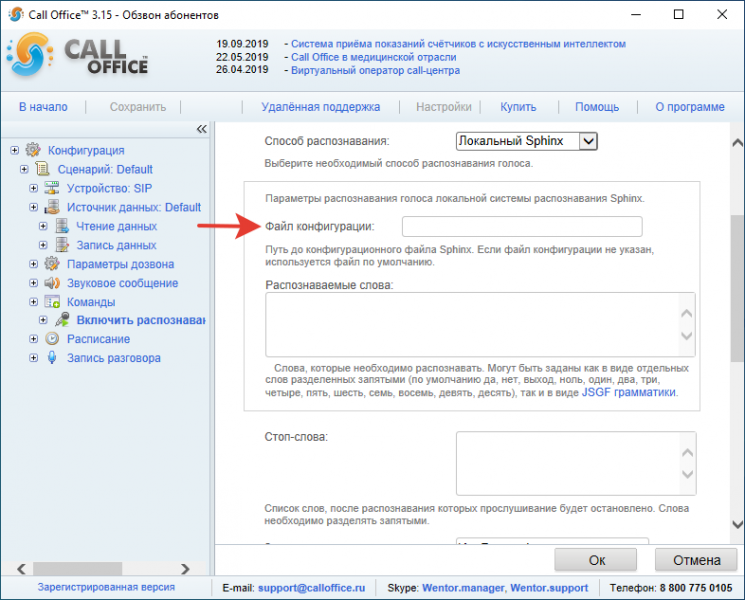Click main panel scrollbar up arrow
745x600 pixels.
tap(737, 142)
